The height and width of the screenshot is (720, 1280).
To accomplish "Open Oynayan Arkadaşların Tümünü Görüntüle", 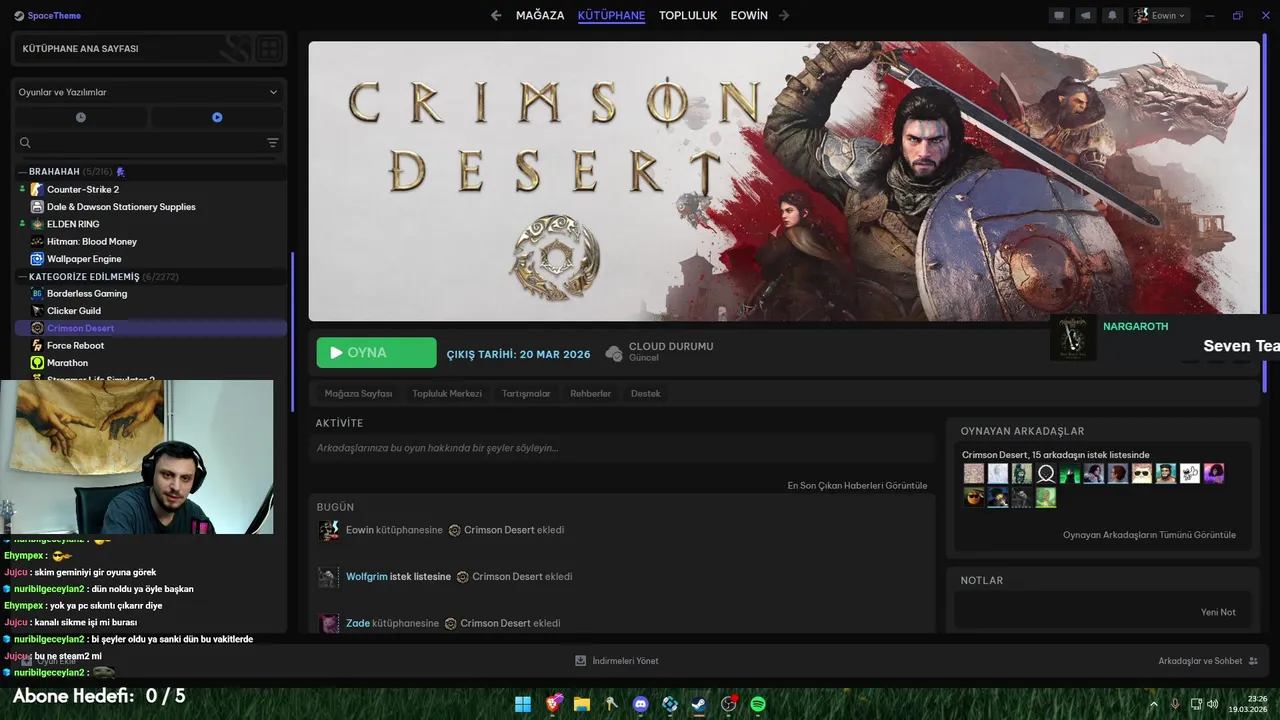I will 1149,535.
